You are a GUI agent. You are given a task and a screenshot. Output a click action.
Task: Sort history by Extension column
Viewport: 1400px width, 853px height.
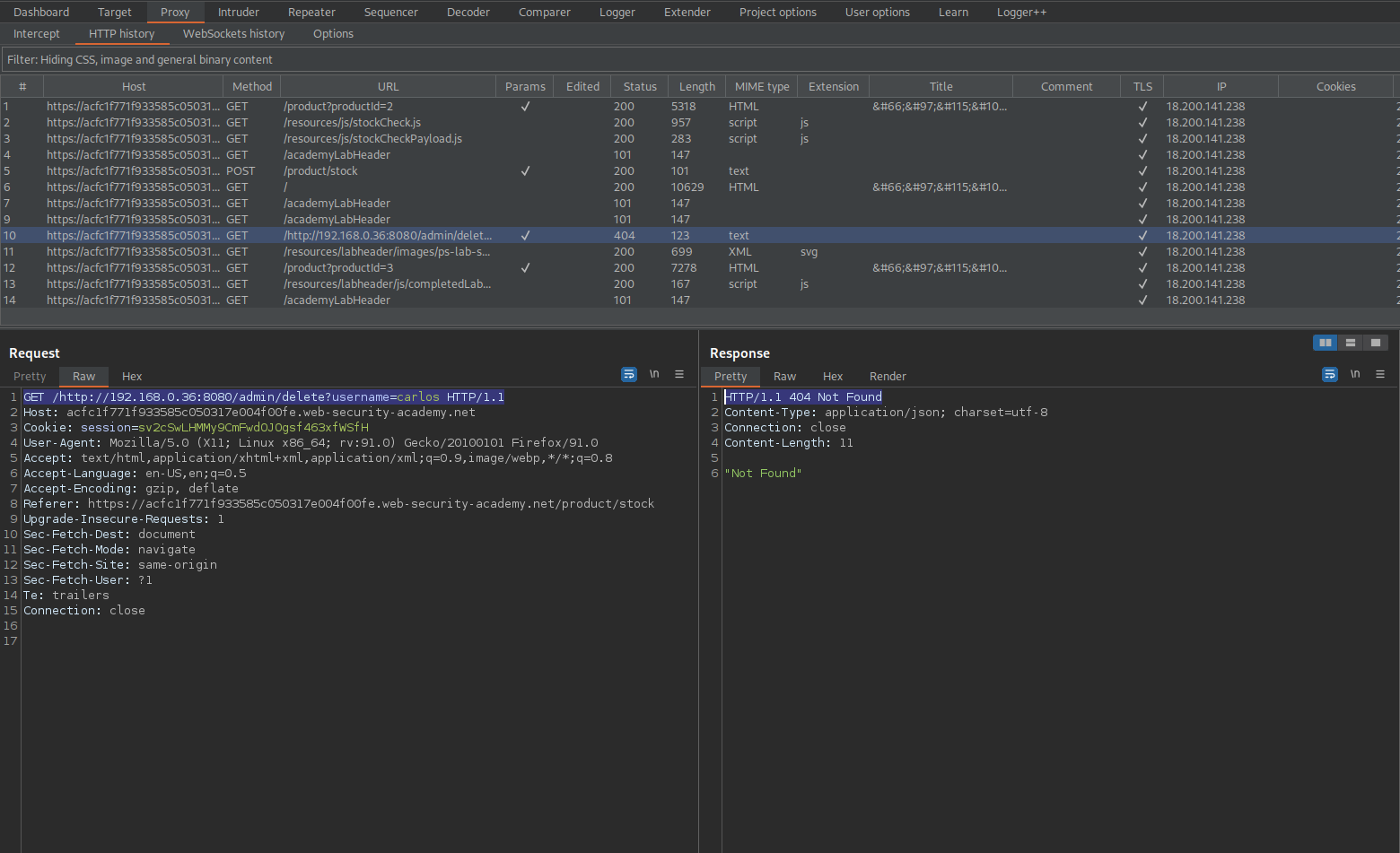[x=834, y=86]
